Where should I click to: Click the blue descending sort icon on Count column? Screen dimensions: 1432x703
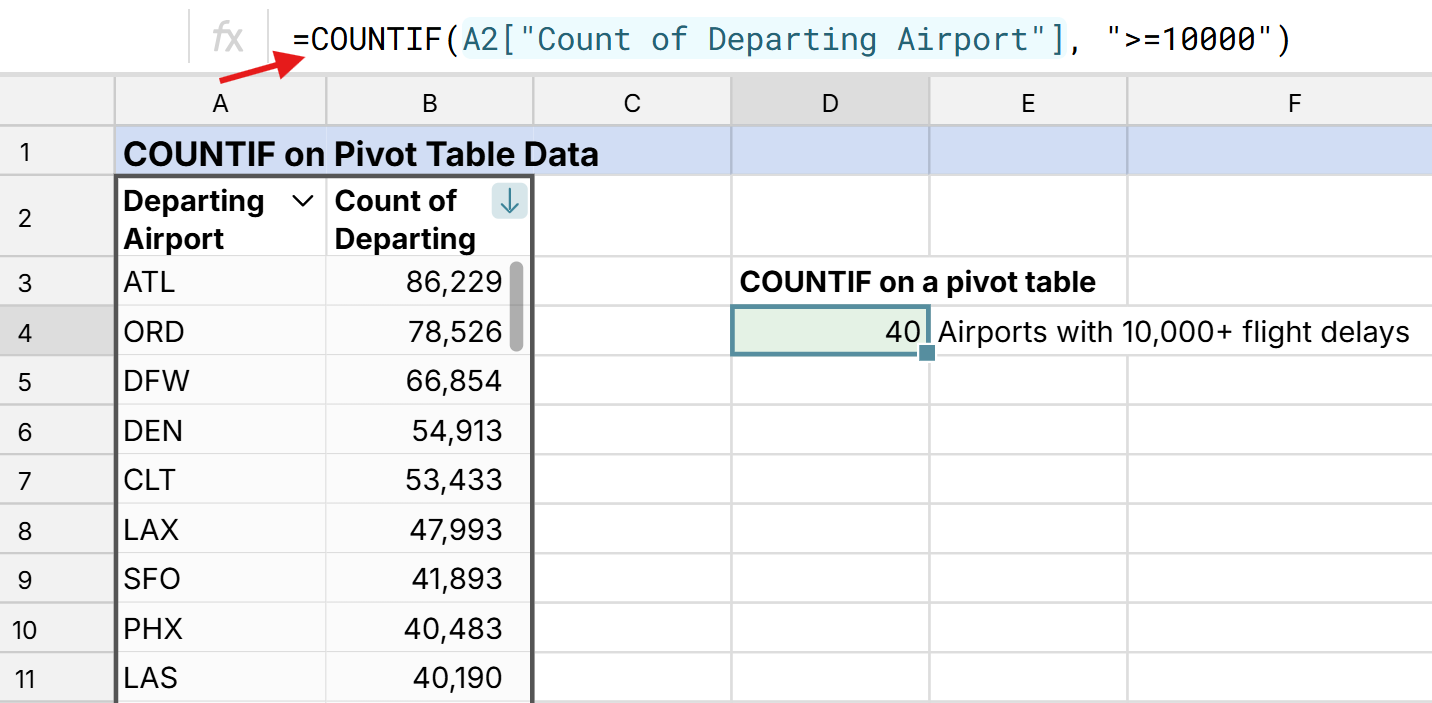click(x=509, y=201)
